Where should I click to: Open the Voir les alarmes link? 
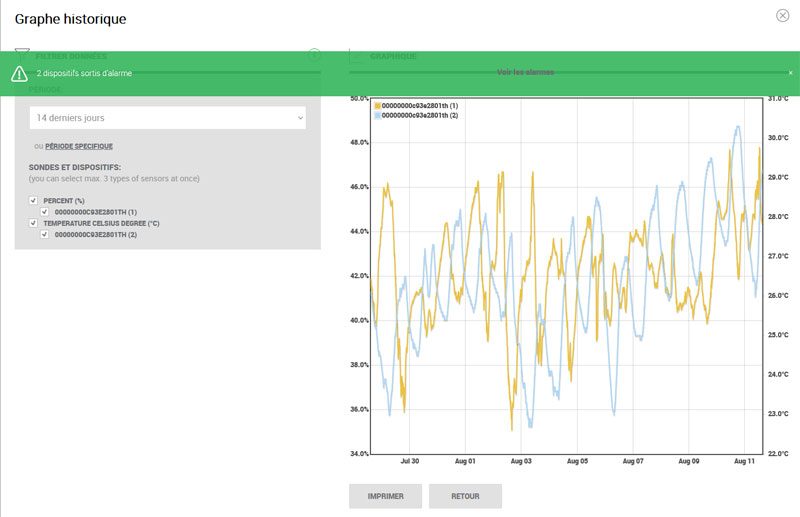(525, 72)
